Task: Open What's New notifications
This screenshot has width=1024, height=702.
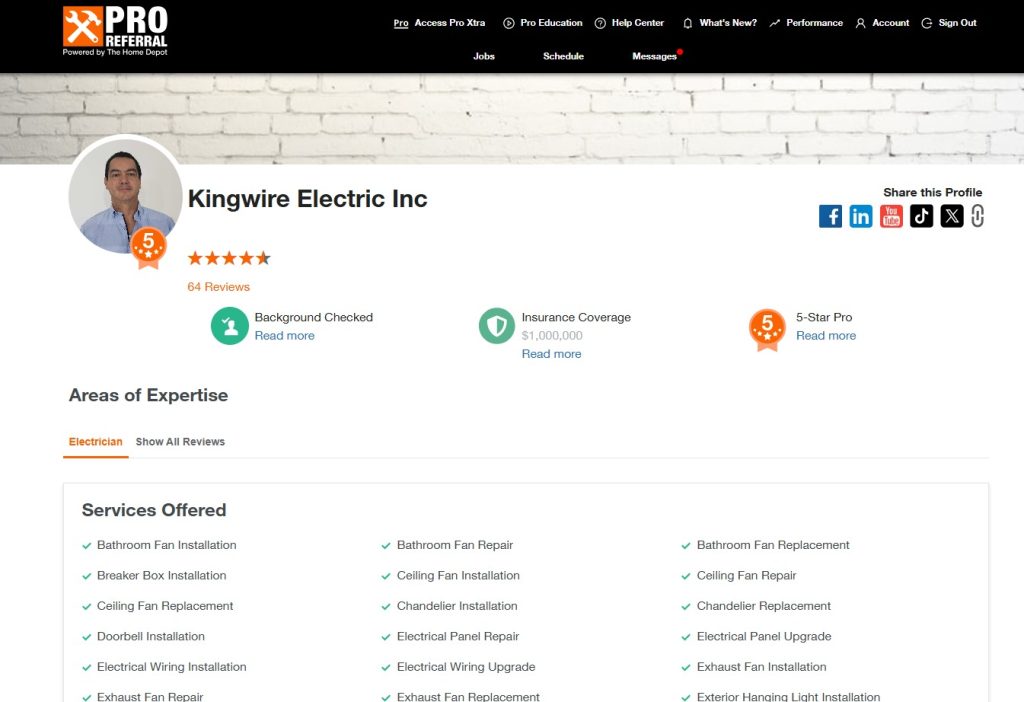Action: (x=719, y=23)
